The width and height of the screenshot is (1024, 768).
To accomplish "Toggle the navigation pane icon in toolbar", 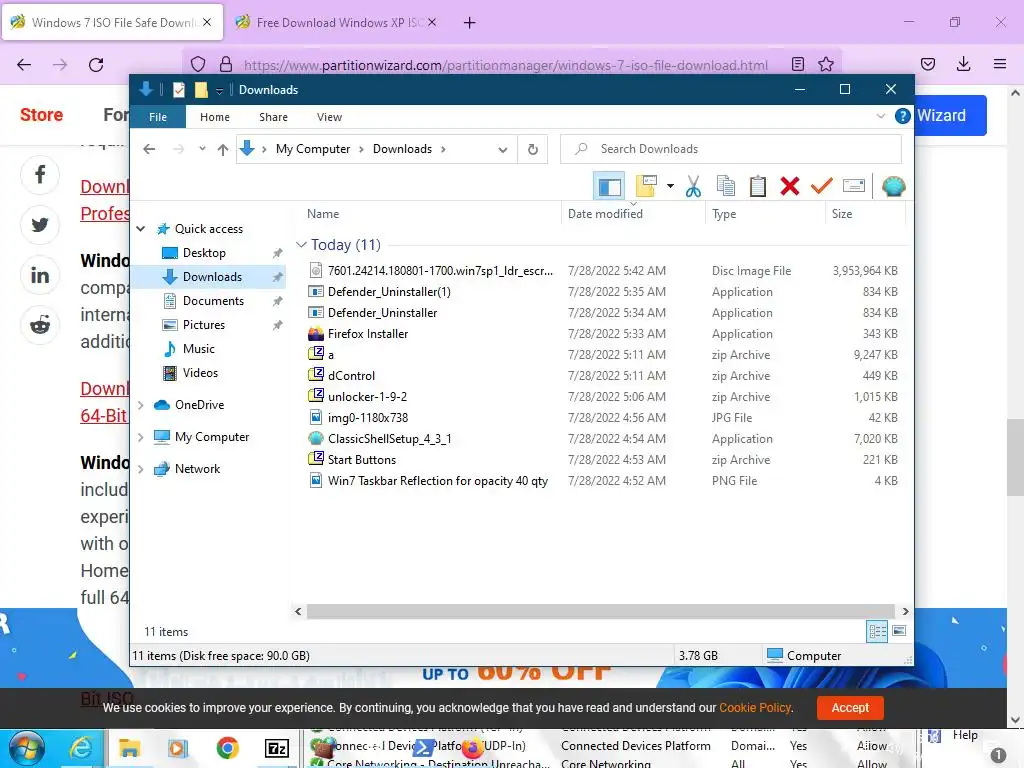I will click(609, 187).
